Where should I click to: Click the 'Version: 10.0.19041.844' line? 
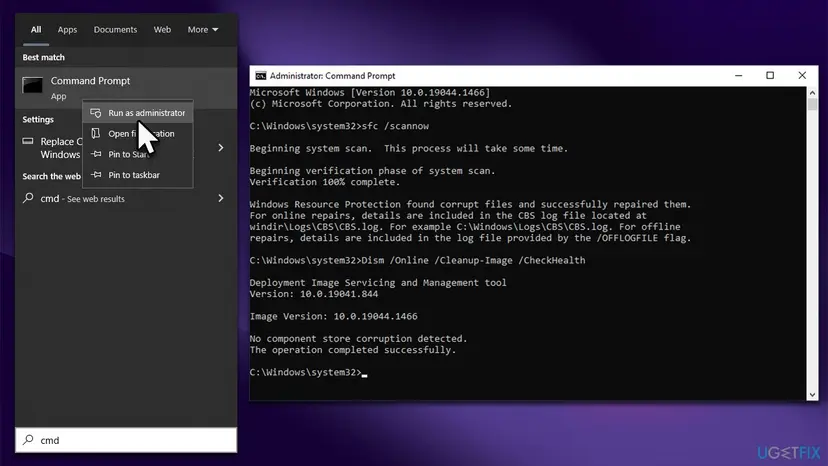point(314,294)
